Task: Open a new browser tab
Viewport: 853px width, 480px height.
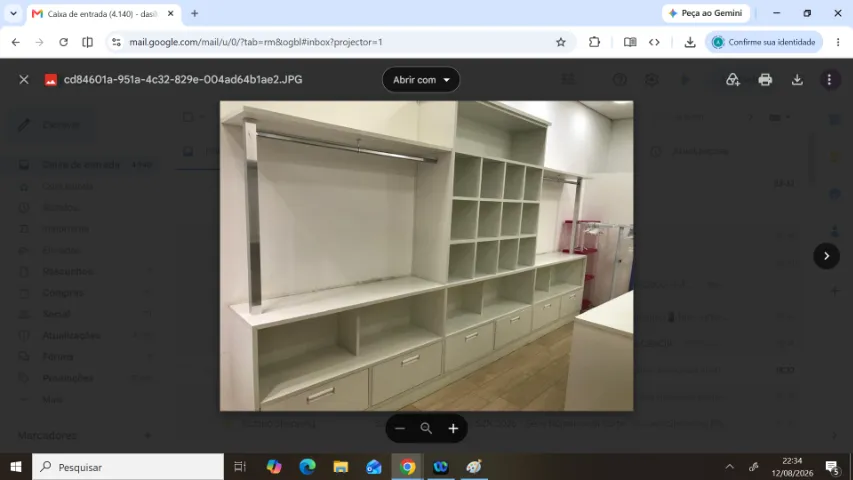Action: pyautogui.click(x=194, y=14)
